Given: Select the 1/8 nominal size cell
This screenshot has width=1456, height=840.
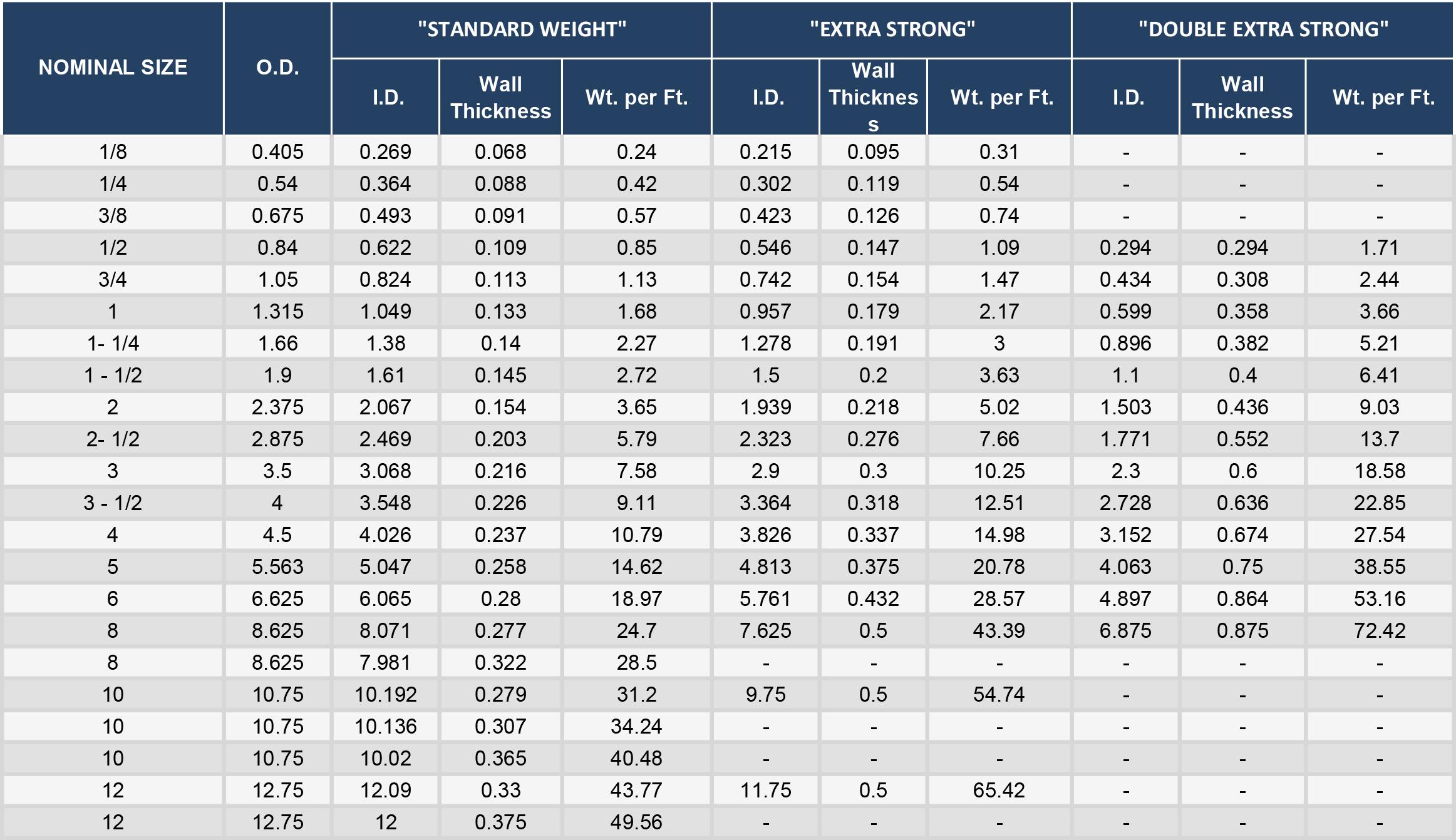Looking at the screenshot, I should point(113,151).
